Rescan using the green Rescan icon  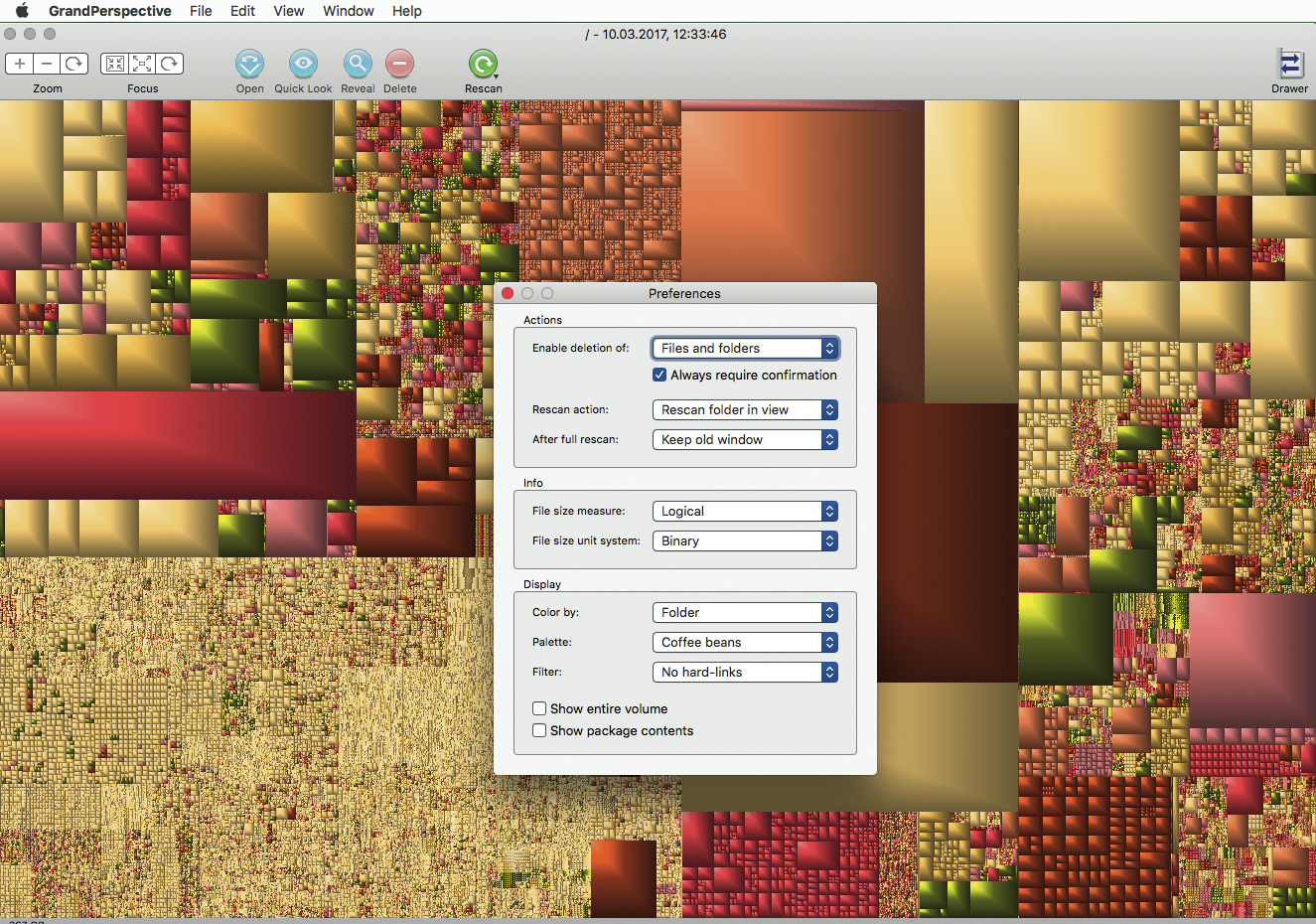tap(483, 65)
